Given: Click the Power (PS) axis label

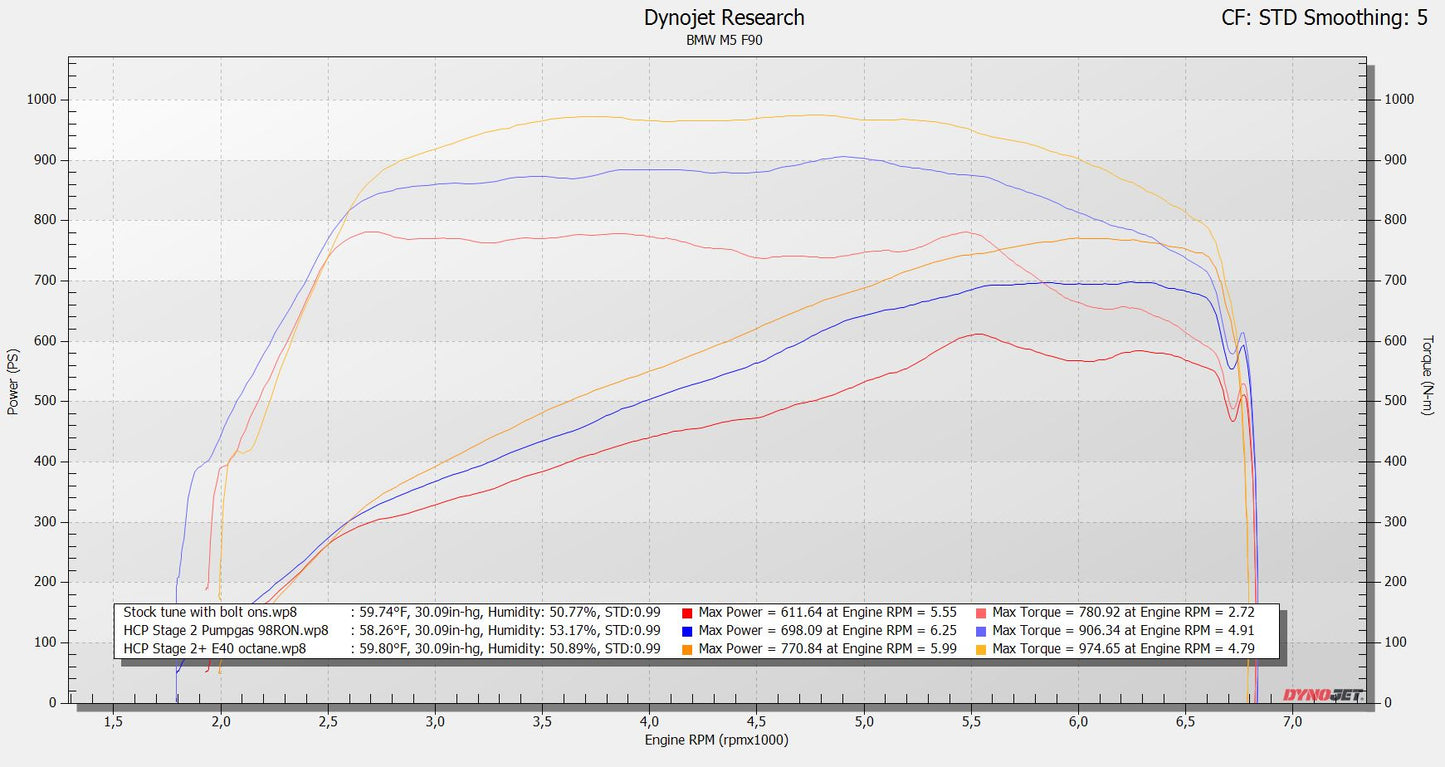Looking at the screenshot, I should point(12,383).
